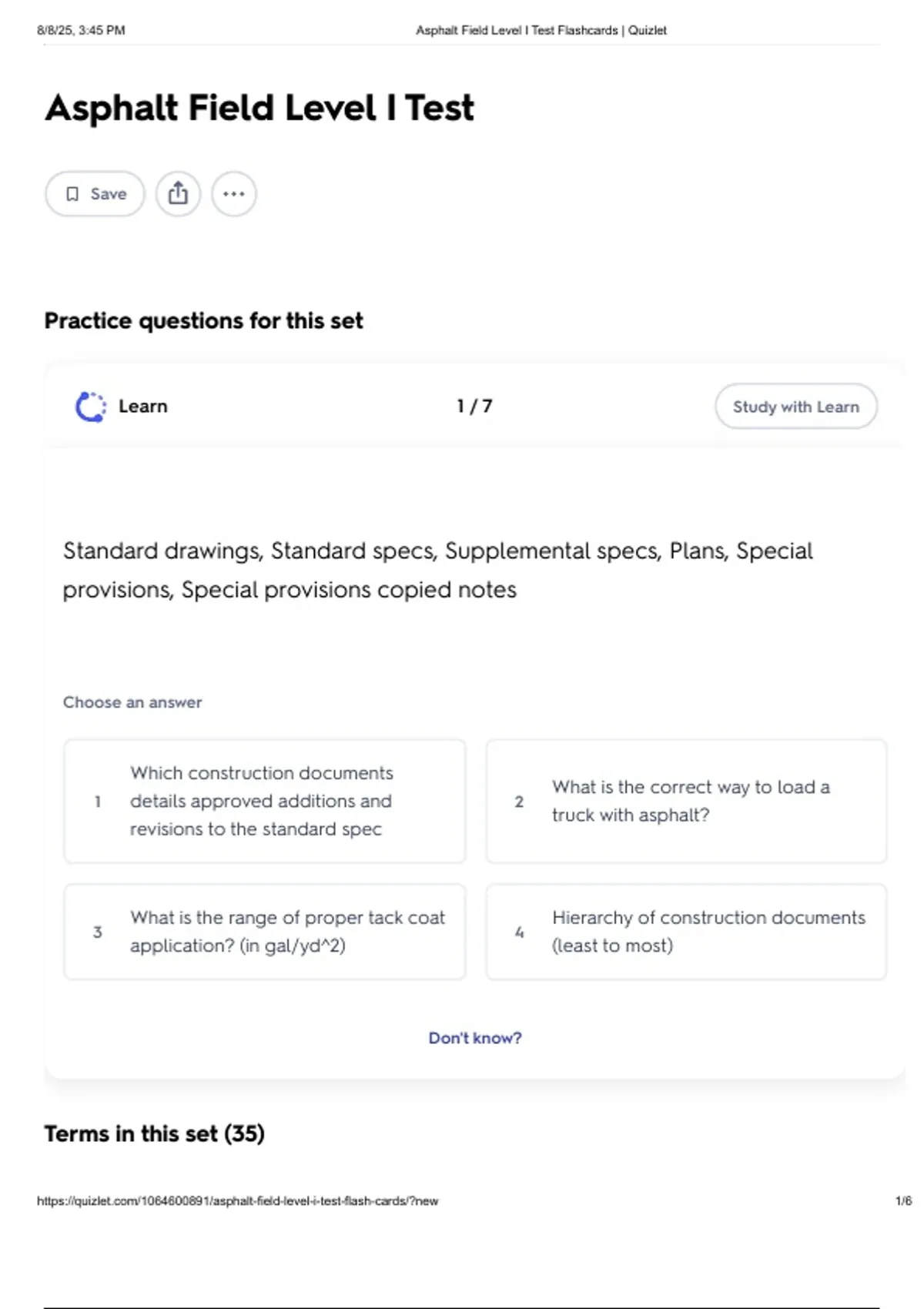Open the three-dots more options menu
The image size is (924, 1309).
(x=234, y=193)
